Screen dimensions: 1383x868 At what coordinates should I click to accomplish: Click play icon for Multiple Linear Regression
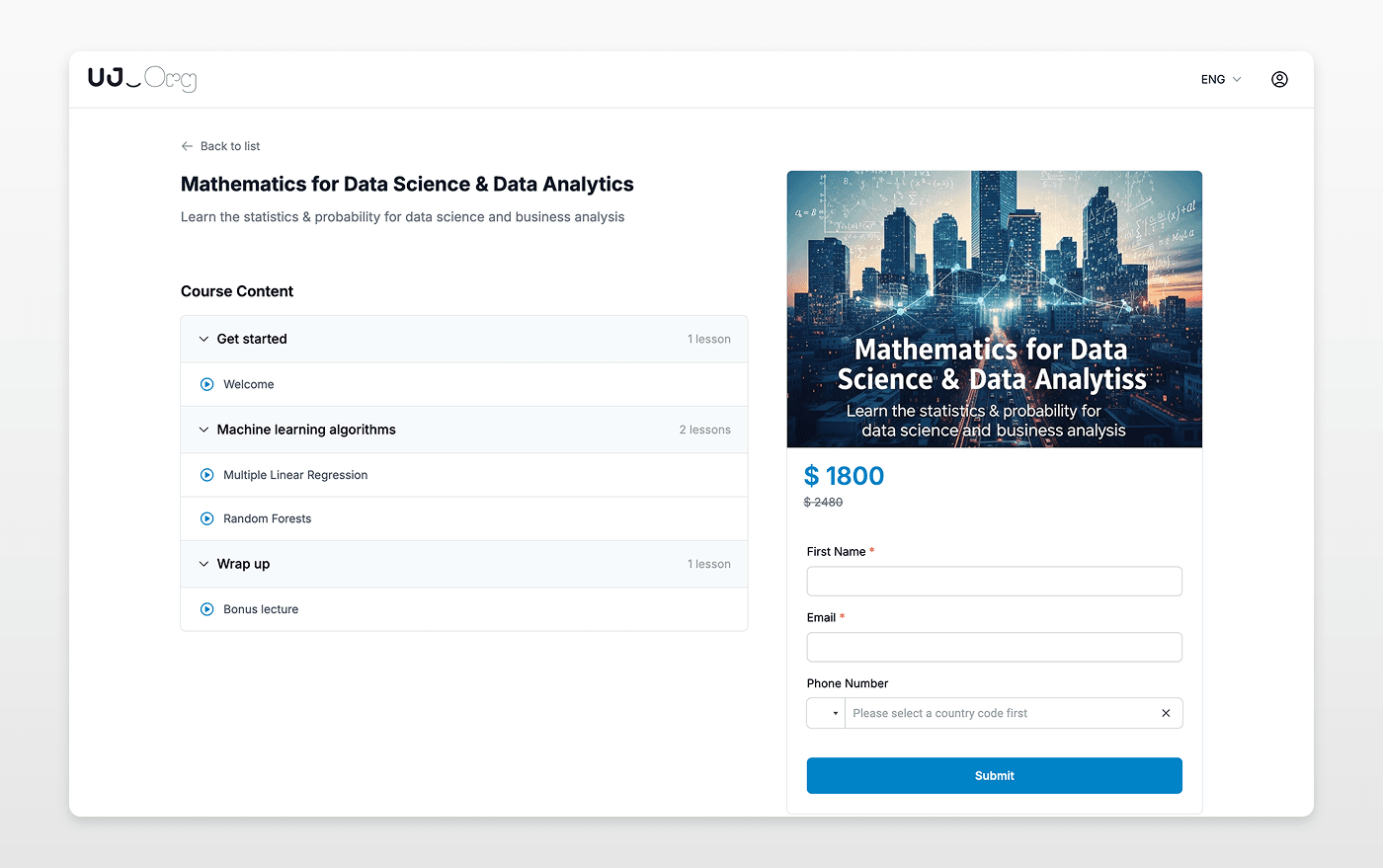pos(207,475)
